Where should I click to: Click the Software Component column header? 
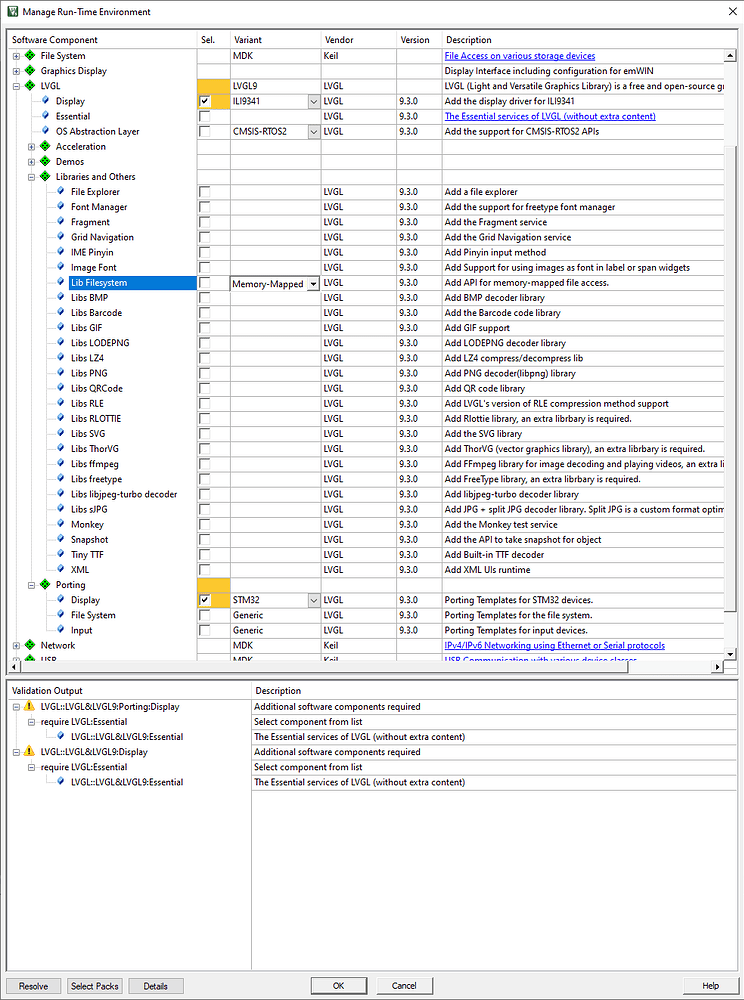101,40
